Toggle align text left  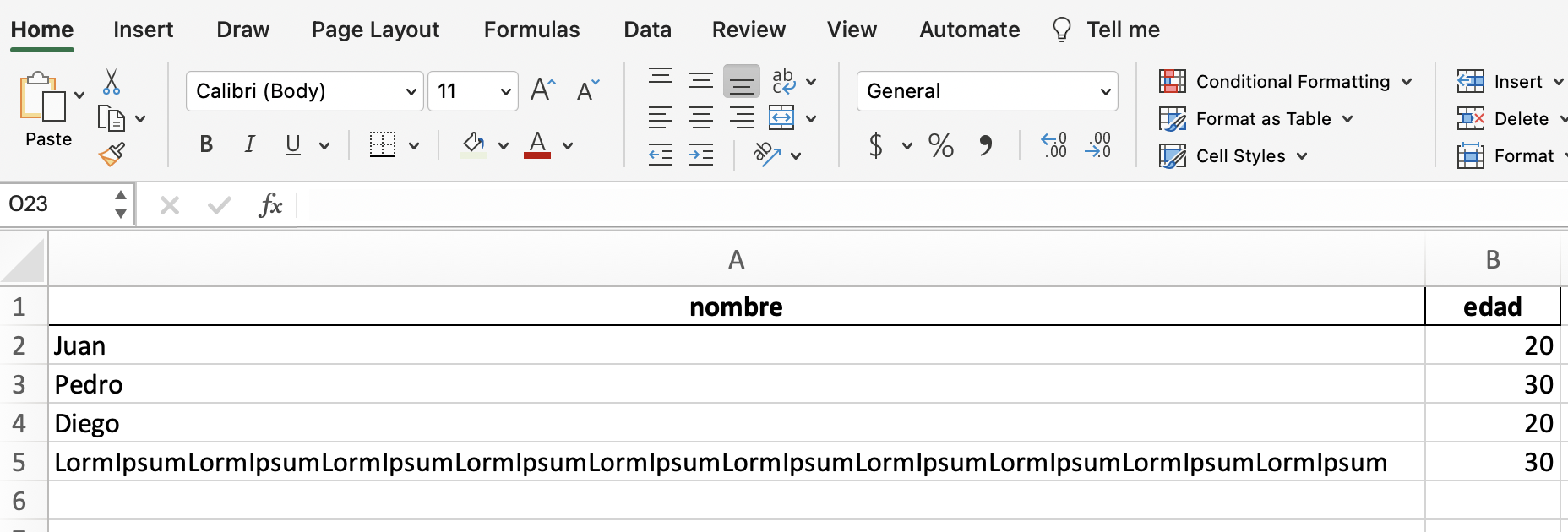(x=661, y=117)
